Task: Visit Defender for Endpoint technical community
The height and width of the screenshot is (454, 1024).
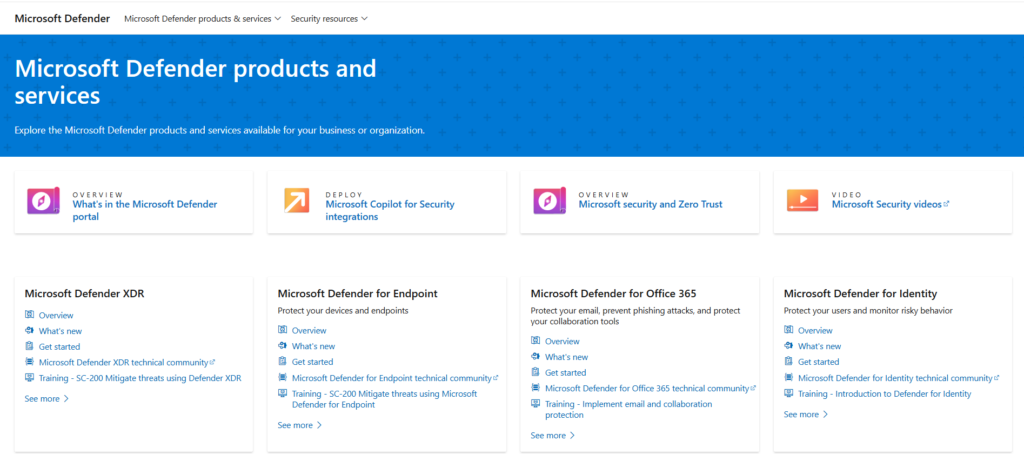Action: click(395, 378)
